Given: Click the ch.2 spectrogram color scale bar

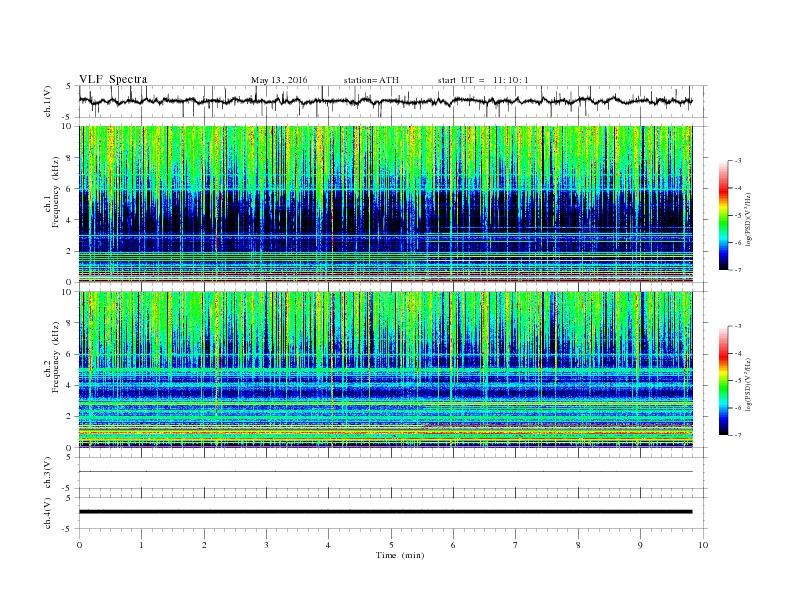Looking at the screenshot, I should [x=723, y=380].
